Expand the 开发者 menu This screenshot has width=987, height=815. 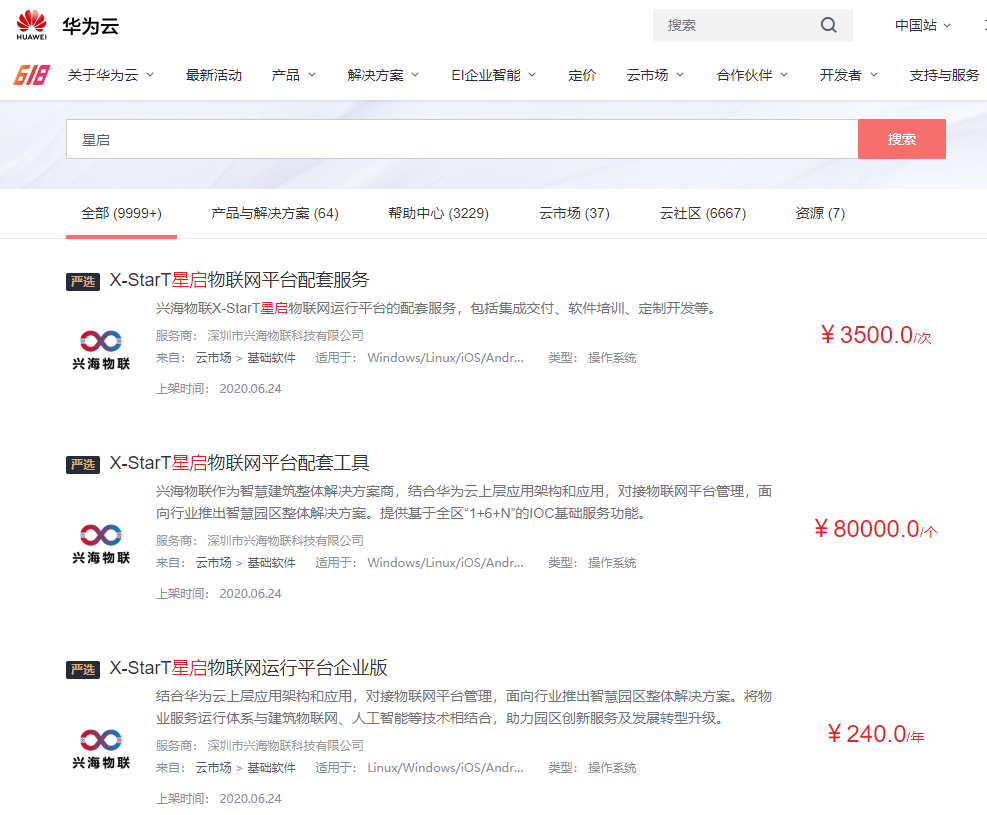coord(849,75)
